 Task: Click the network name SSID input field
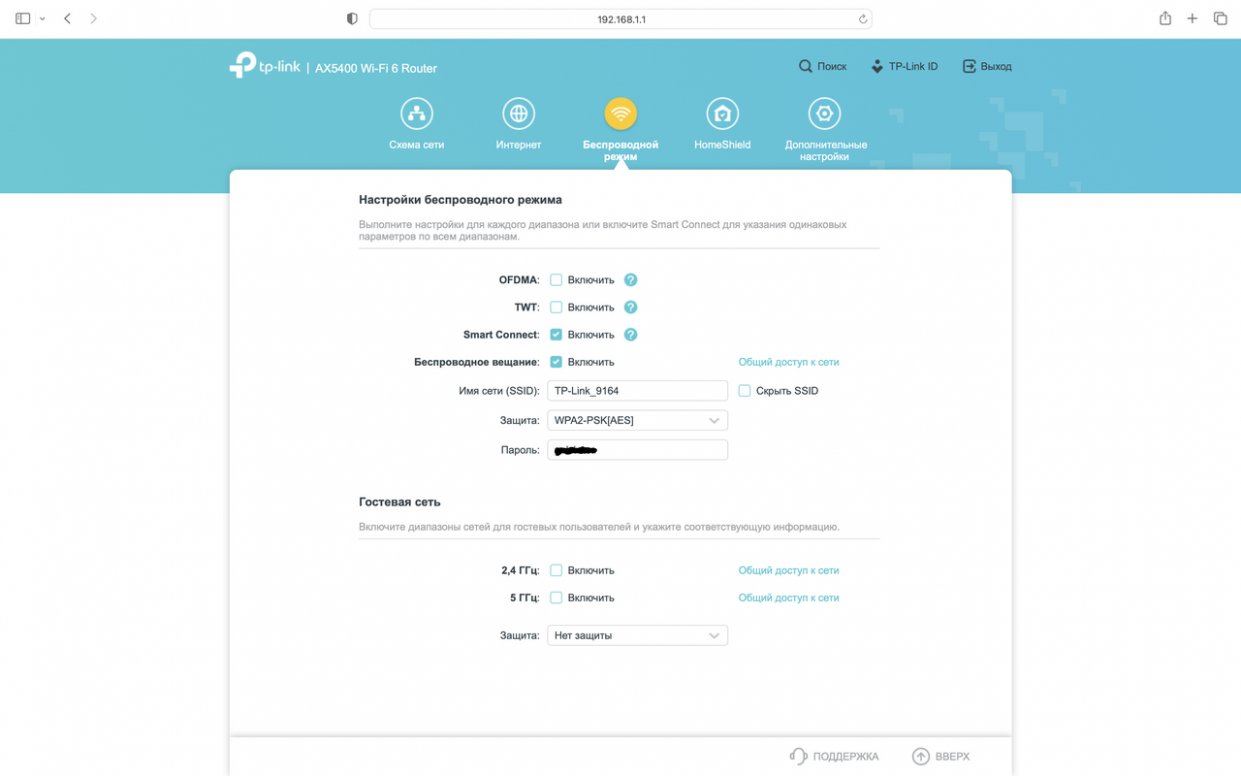(x=637, y=391)
